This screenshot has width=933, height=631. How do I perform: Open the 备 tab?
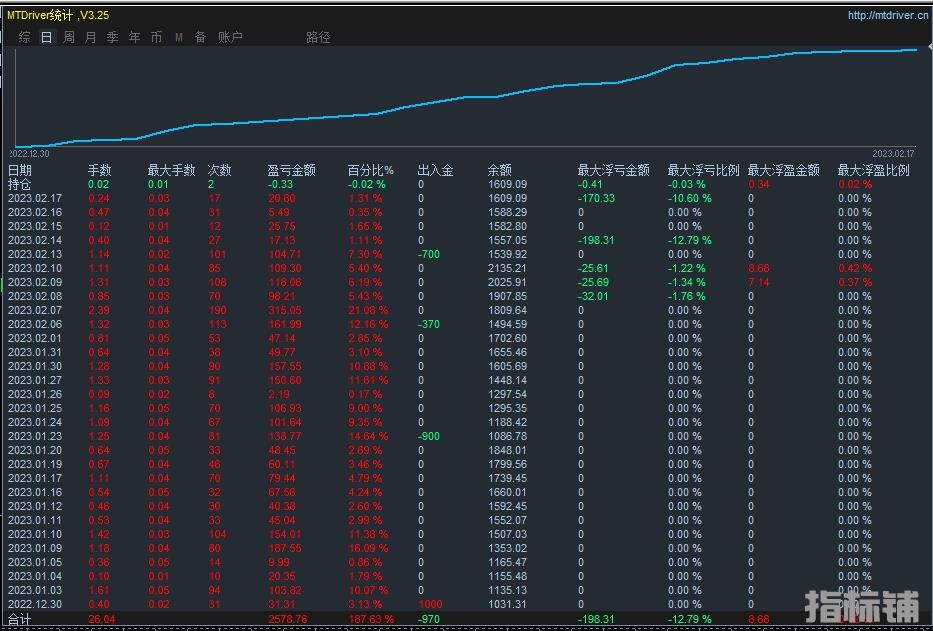(x=200, y=37)
